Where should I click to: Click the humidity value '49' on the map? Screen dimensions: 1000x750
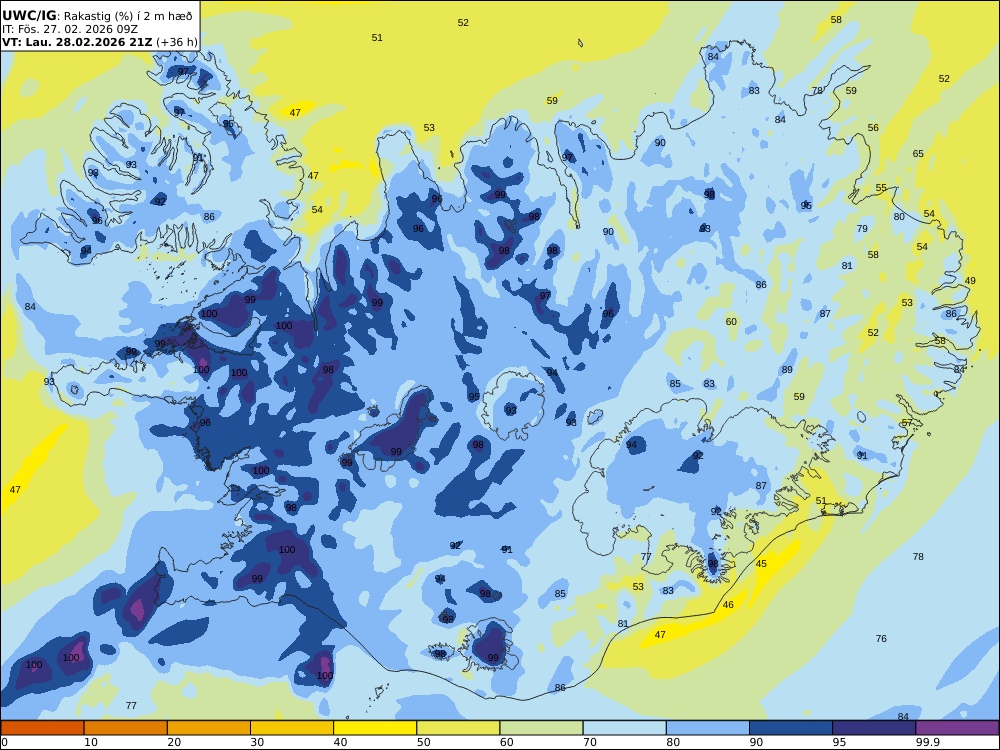tap(970, 281)
